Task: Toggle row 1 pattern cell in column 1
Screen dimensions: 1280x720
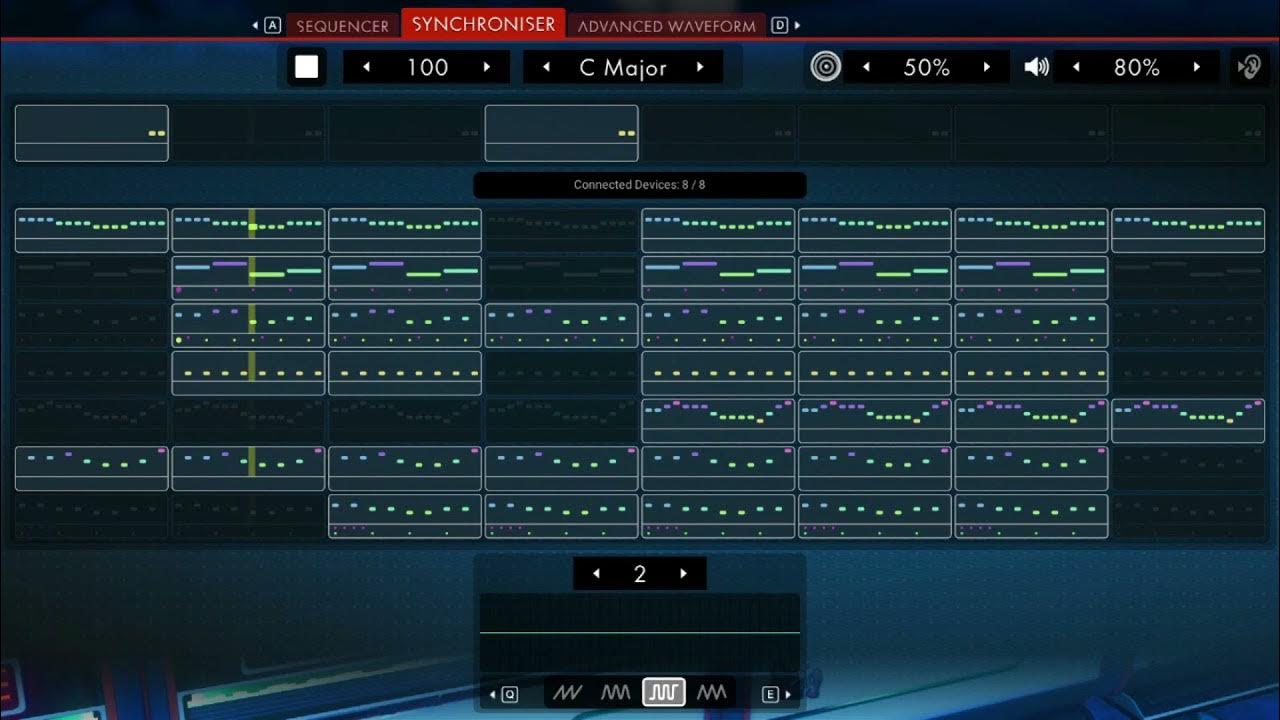Action: tap(91, 230)
